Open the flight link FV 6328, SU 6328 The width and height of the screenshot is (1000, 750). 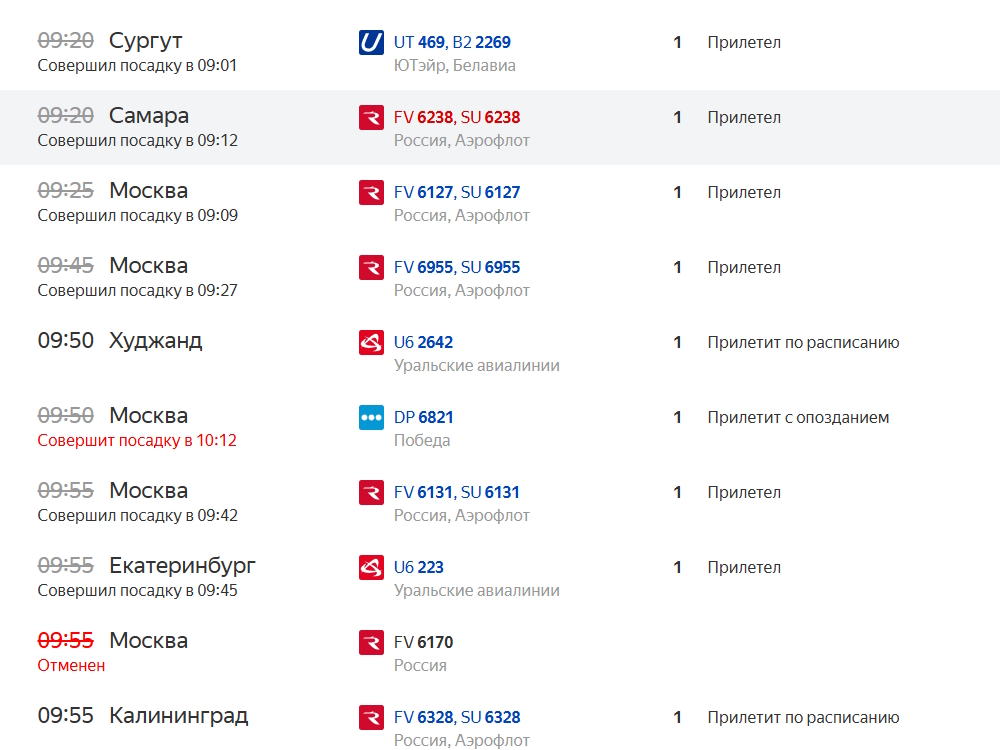[x=457, y=717]
